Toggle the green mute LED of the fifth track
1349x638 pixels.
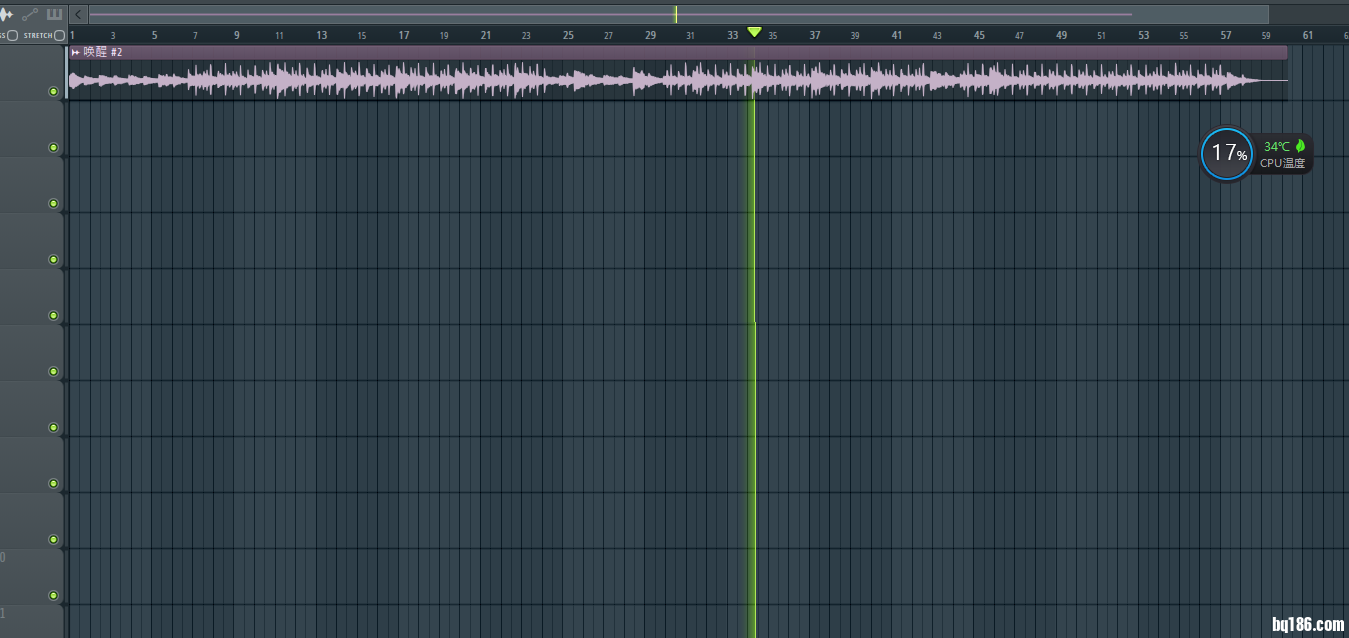point(53,316)
